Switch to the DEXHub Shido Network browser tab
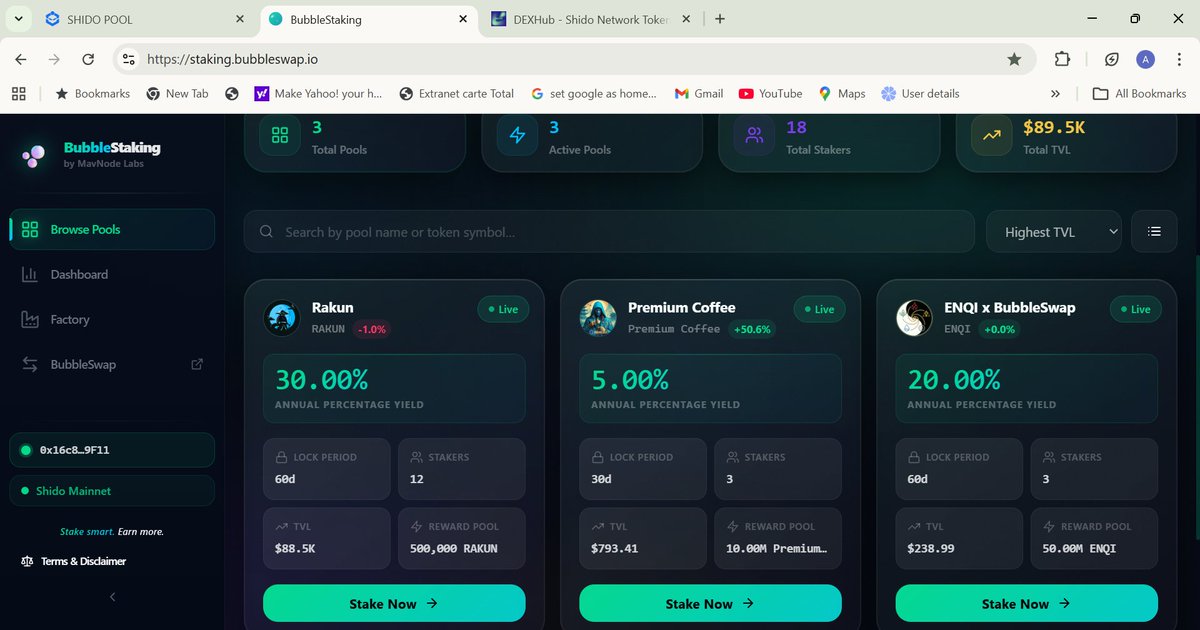The height and width of the screenshot is (630, 1200). click(x=590, y=19)
